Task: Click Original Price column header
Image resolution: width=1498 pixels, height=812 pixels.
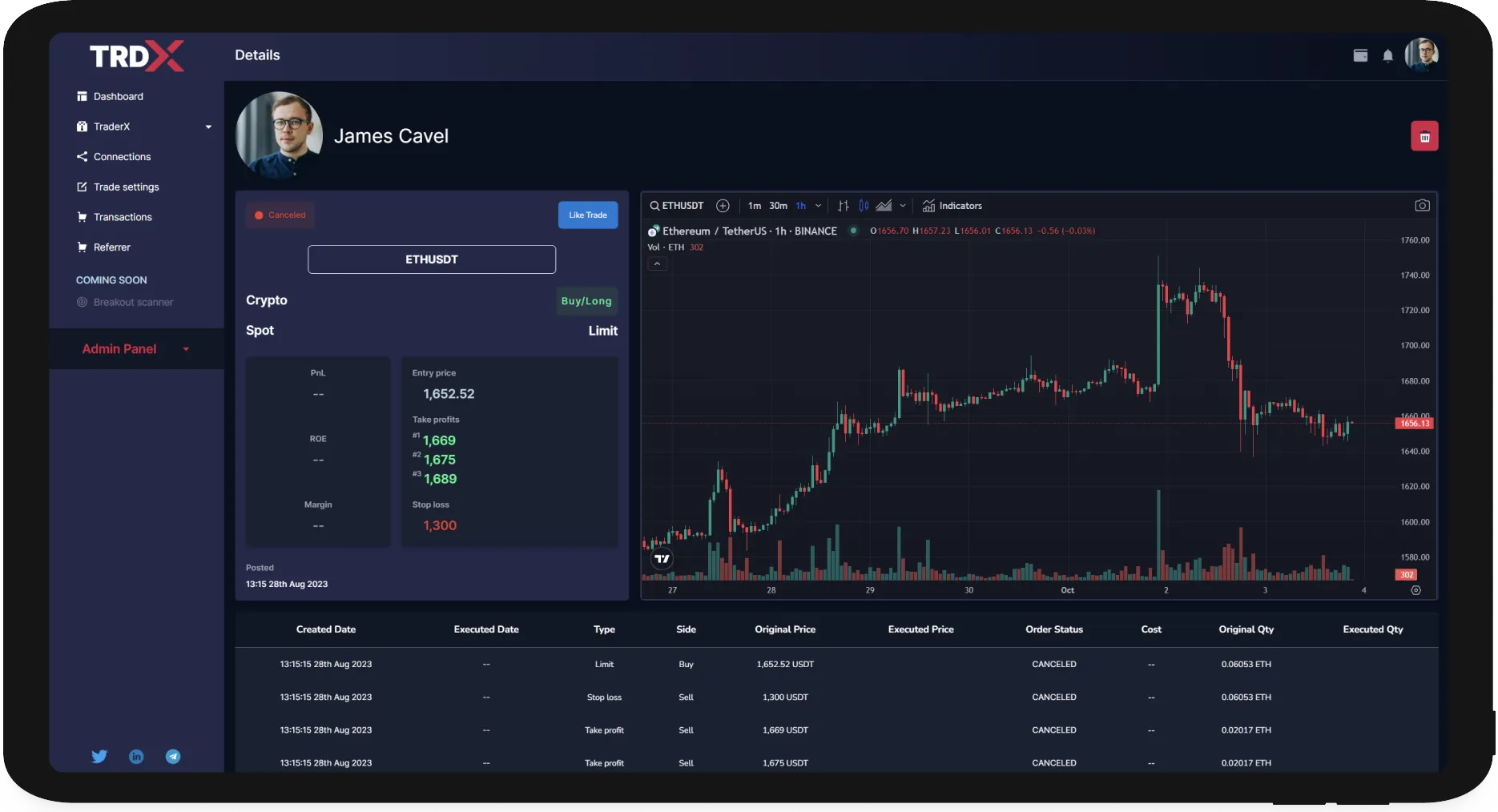Action: coord(785,629)
